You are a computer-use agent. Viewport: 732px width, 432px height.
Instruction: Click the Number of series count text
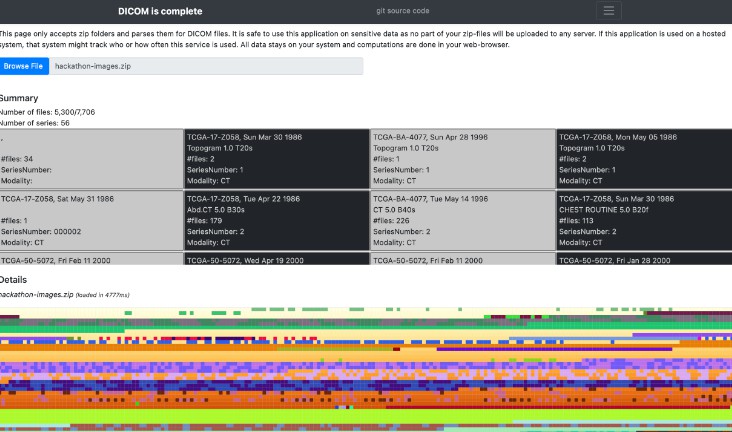coord(35,123)
